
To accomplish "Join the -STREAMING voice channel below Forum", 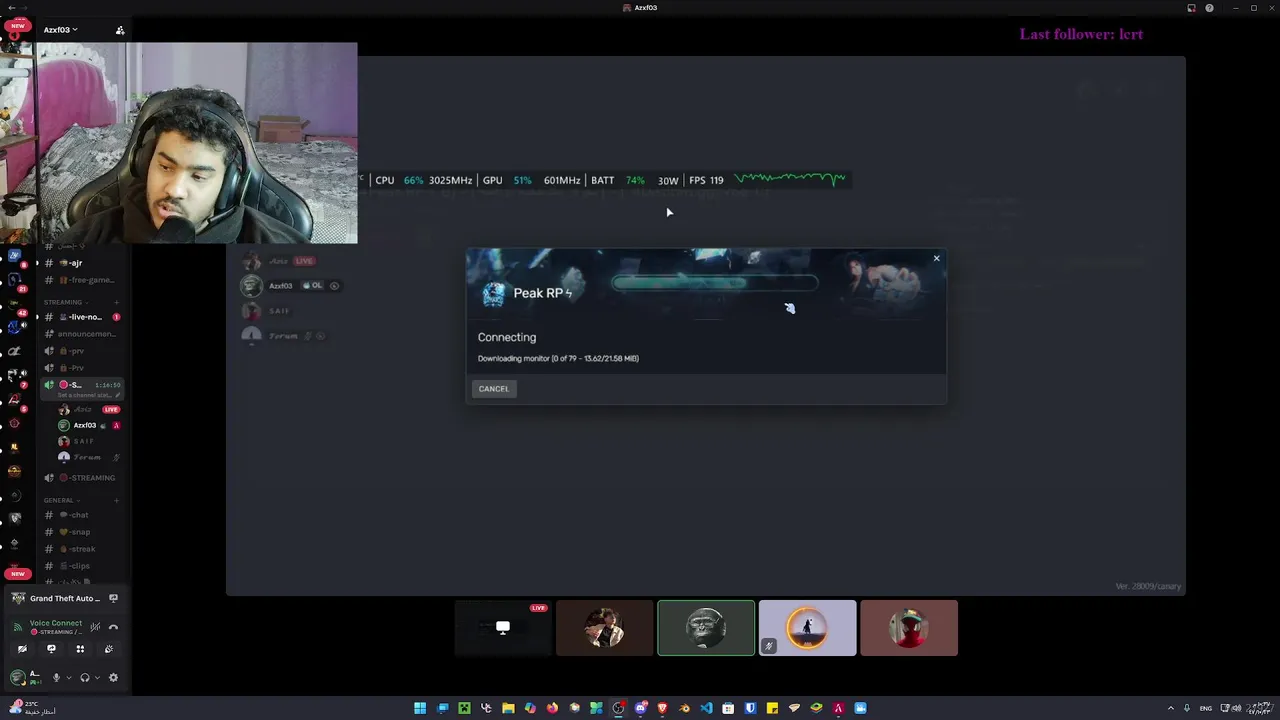I will point(80,478).
